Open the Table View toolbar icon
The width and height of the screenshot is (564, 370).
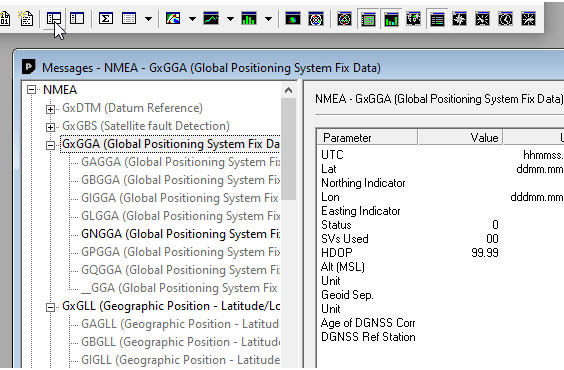(129, 19)
